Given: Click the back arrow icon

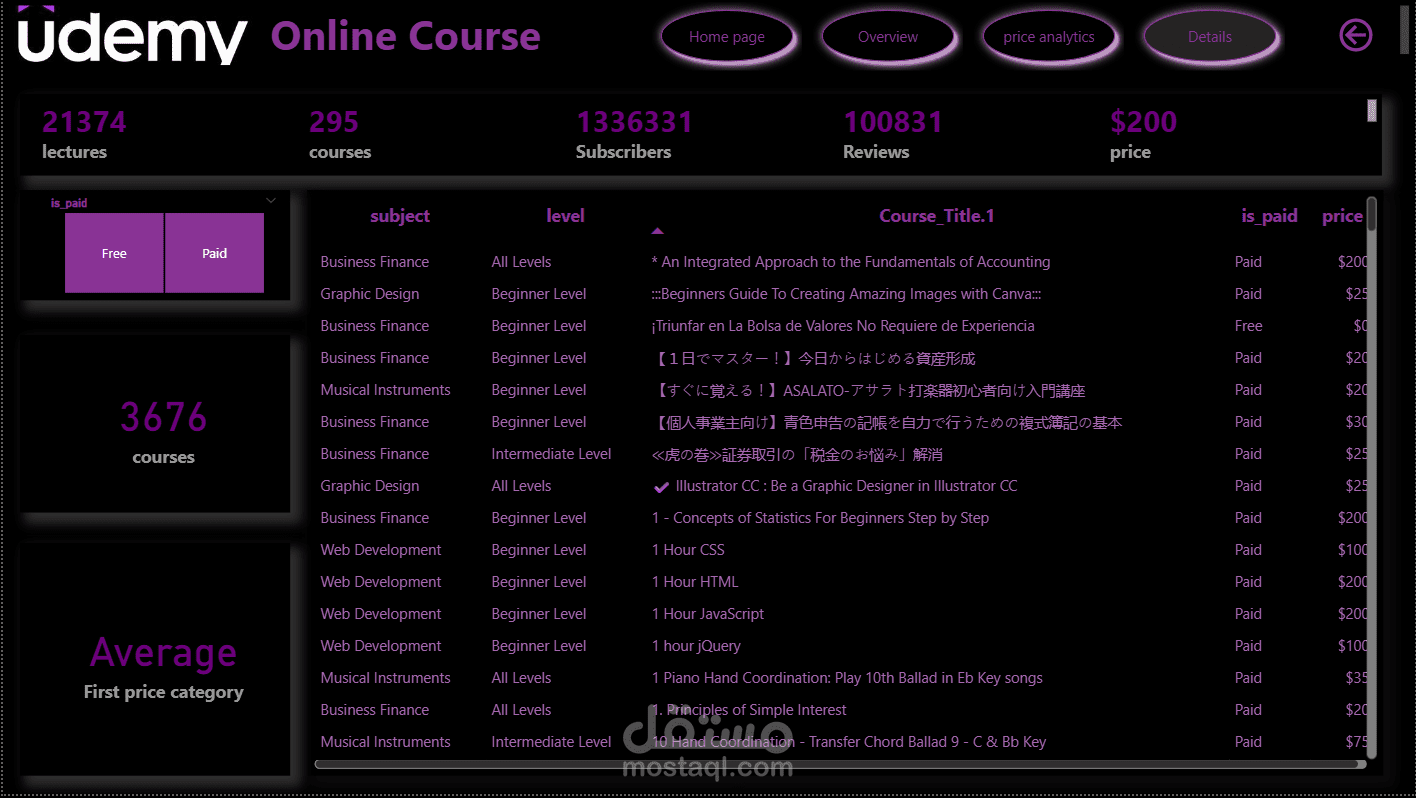Looking at the screenshot, I should pyautogui.click(x=1355, y=36).
